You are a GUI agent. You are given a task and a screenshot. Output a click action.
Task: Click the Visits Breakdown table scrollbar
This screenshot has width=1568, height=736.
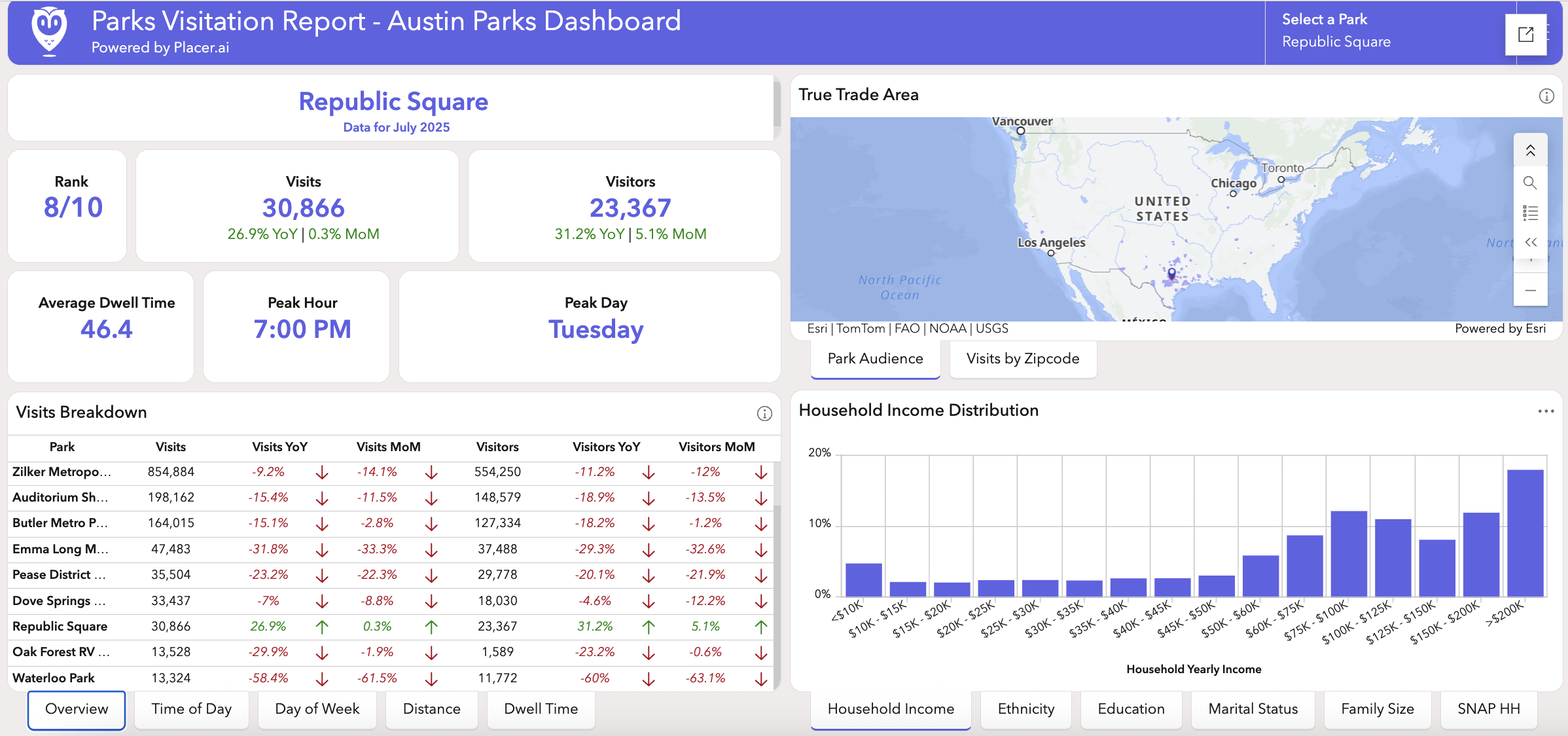[777, 589]
